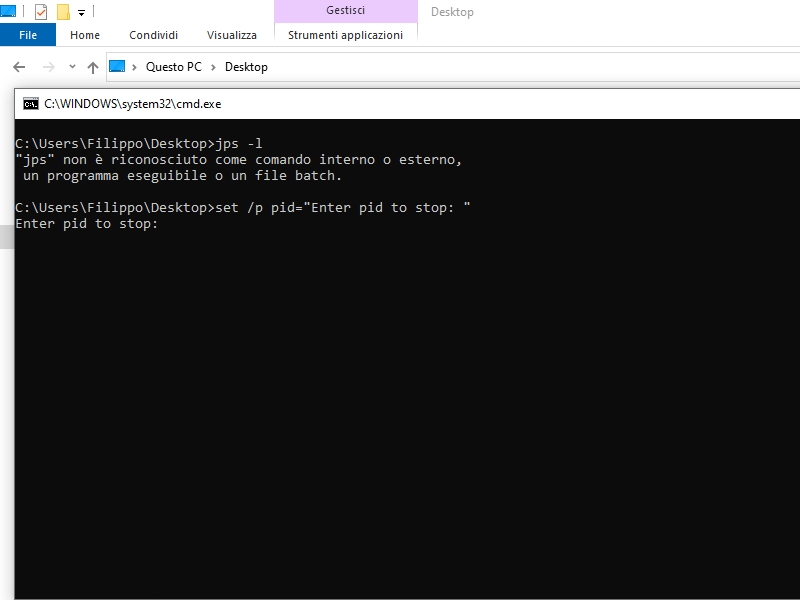Click the Gestisci contextual tab header
This screenshot has width=800, height=600.
click(x=345, y=11)
